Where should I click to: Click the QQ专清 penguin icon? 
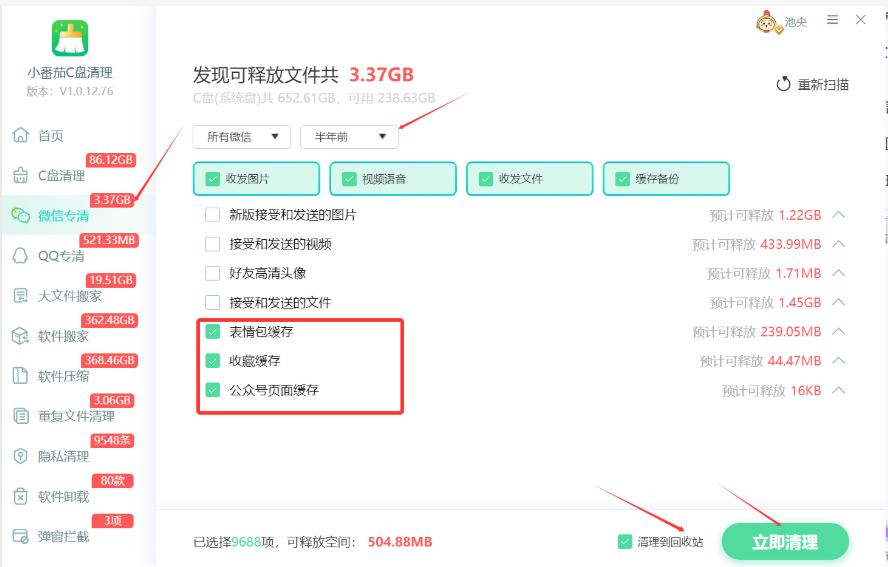point(20,255)
